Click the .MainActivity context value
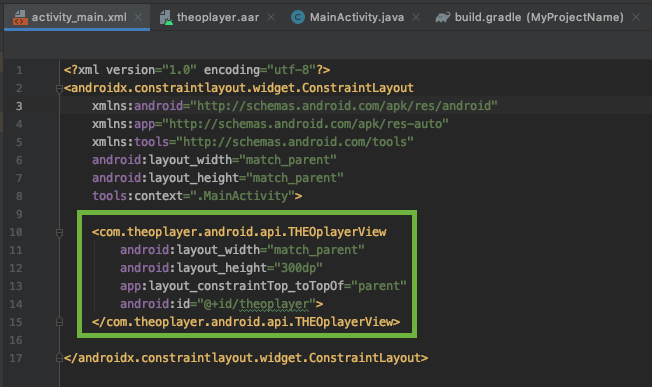Image resolution: width=652 pixels, height=387 pixels. tap(242, 196)
